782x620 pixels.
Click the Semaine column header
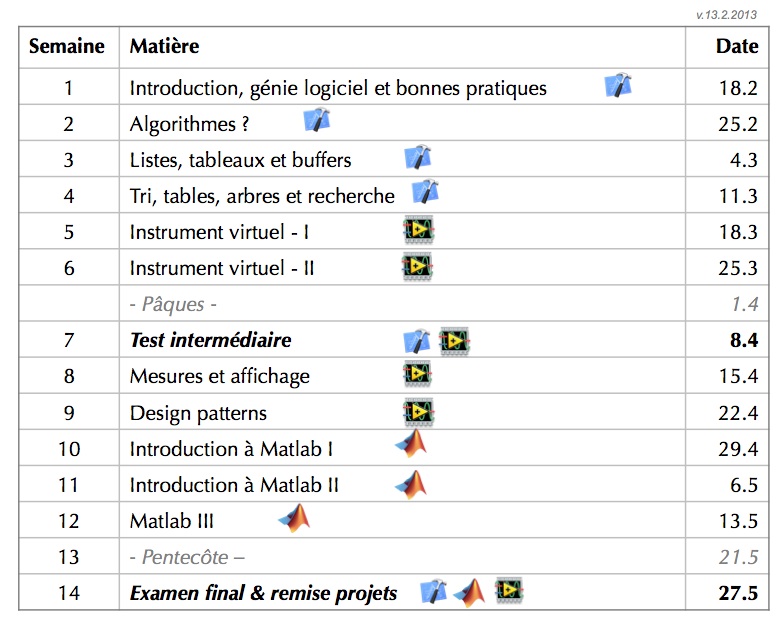pos(68,46)
